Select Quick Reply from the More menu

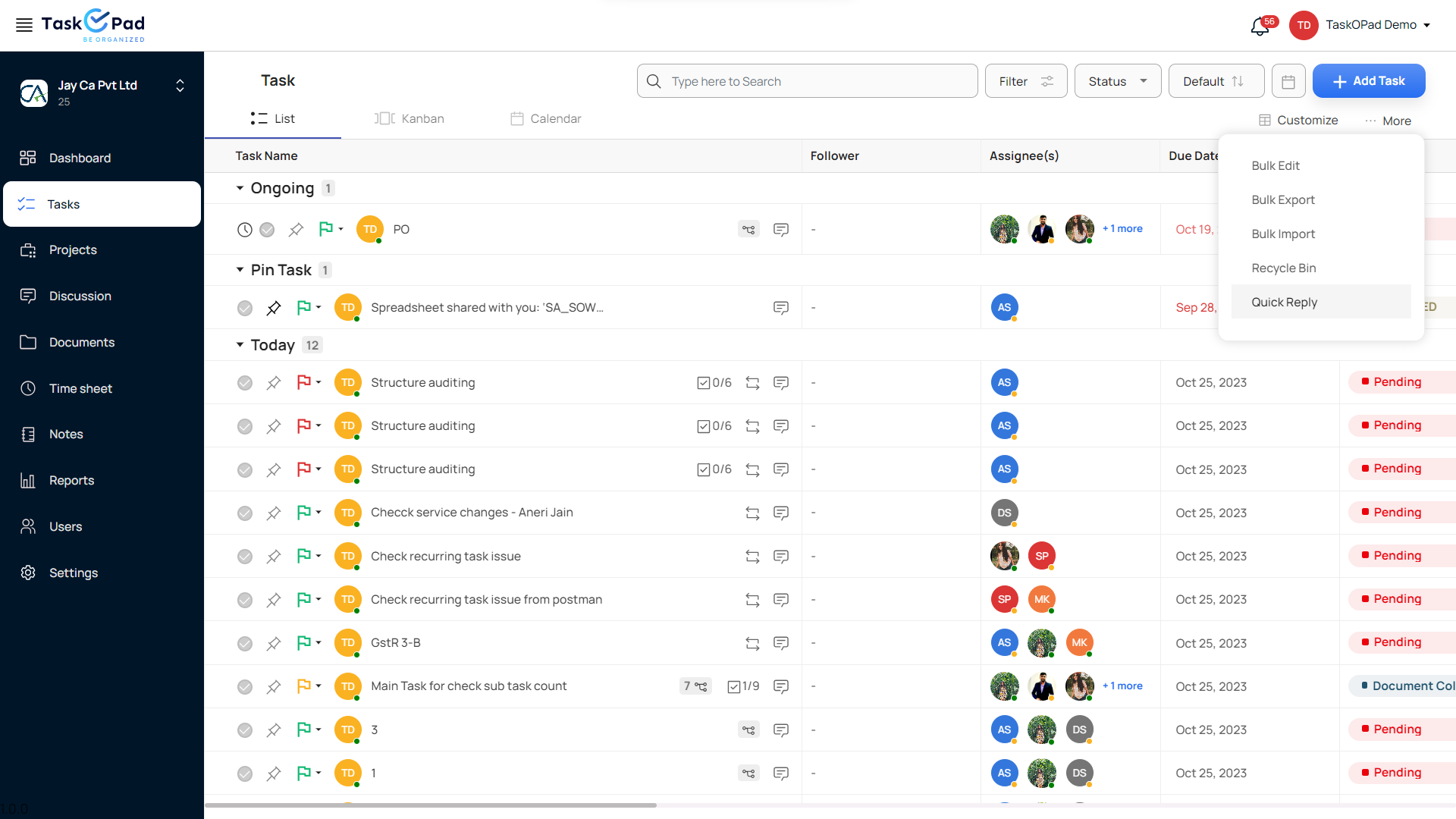[1284, 302]
